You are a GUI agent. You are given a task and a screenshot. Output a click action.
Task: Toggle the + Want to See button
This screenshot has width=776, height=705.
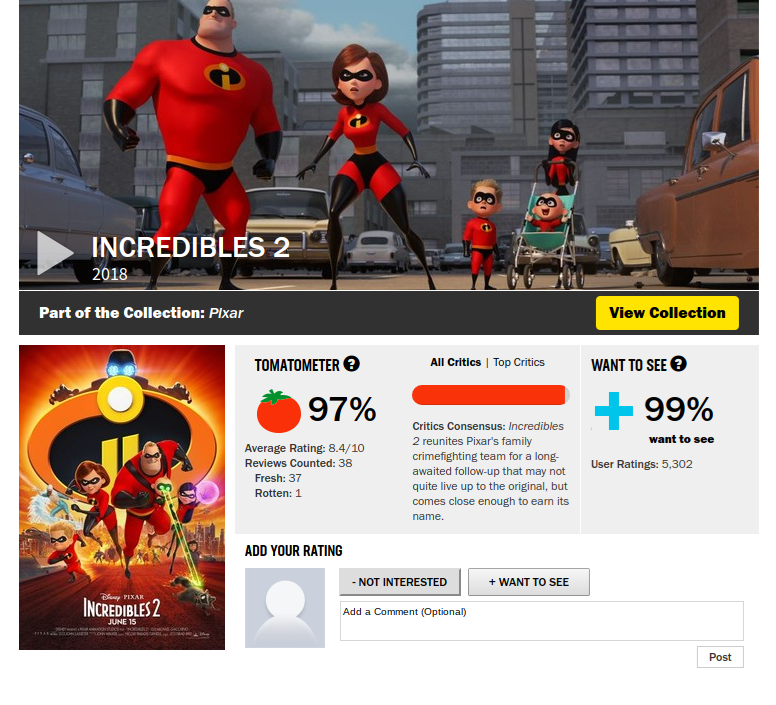point(529,582)
